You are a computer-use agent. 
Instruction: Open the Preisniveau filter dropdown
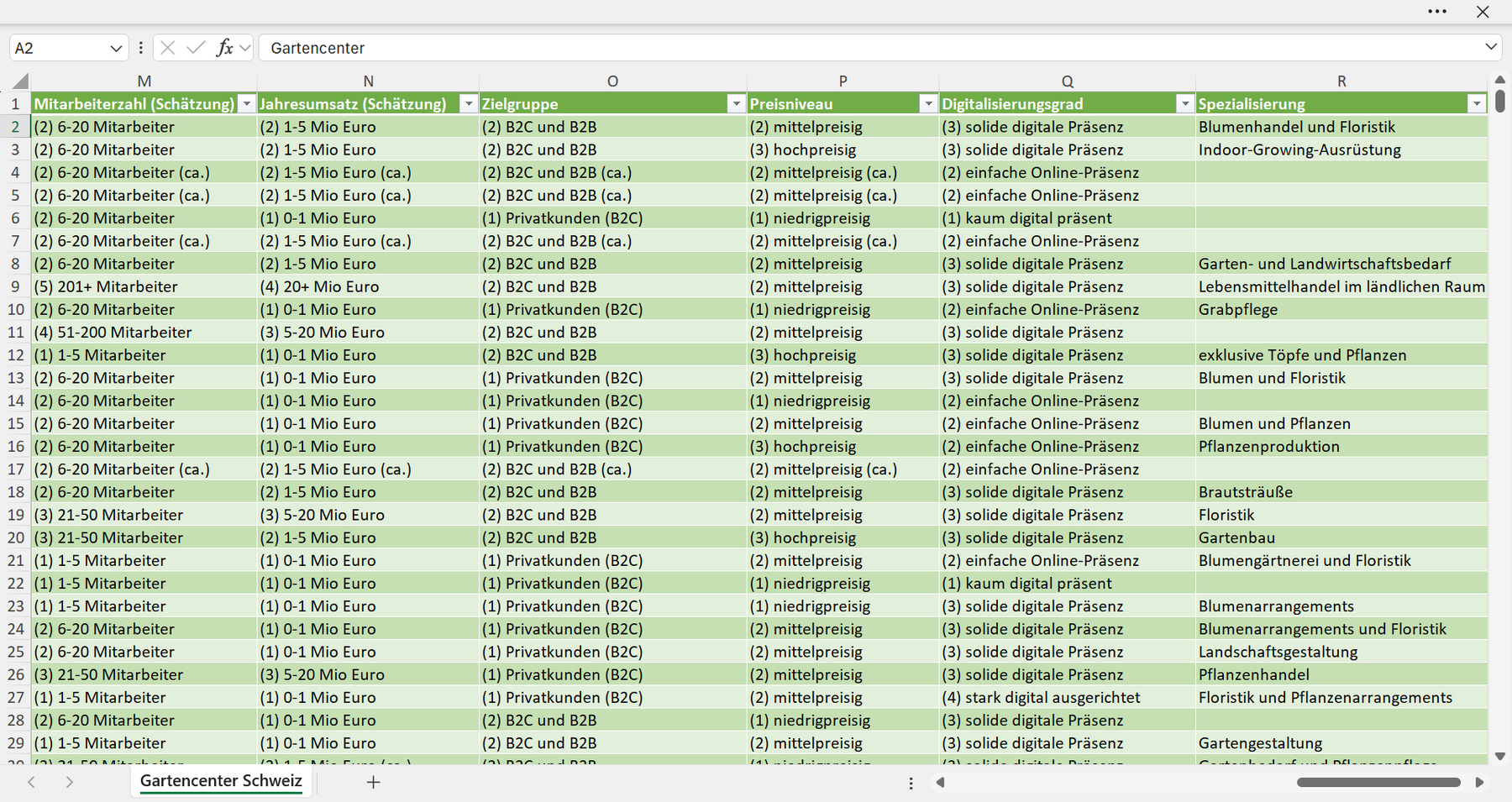(928, 104)
